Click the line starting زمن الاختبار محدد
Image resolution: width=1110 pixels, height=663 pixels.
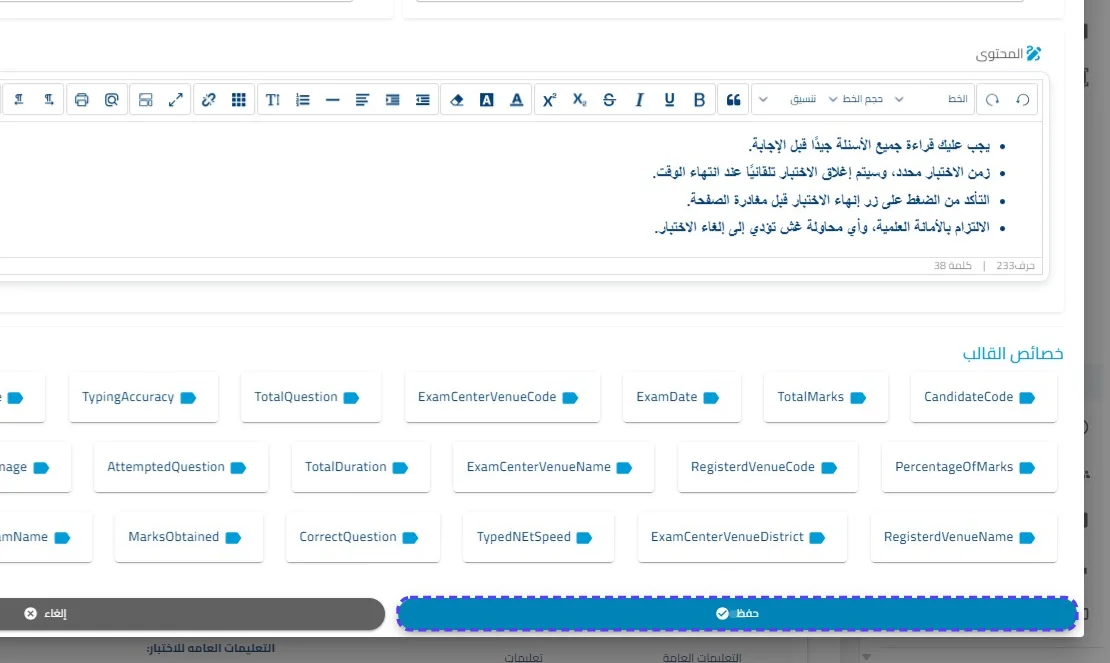(x=821, y=173)
